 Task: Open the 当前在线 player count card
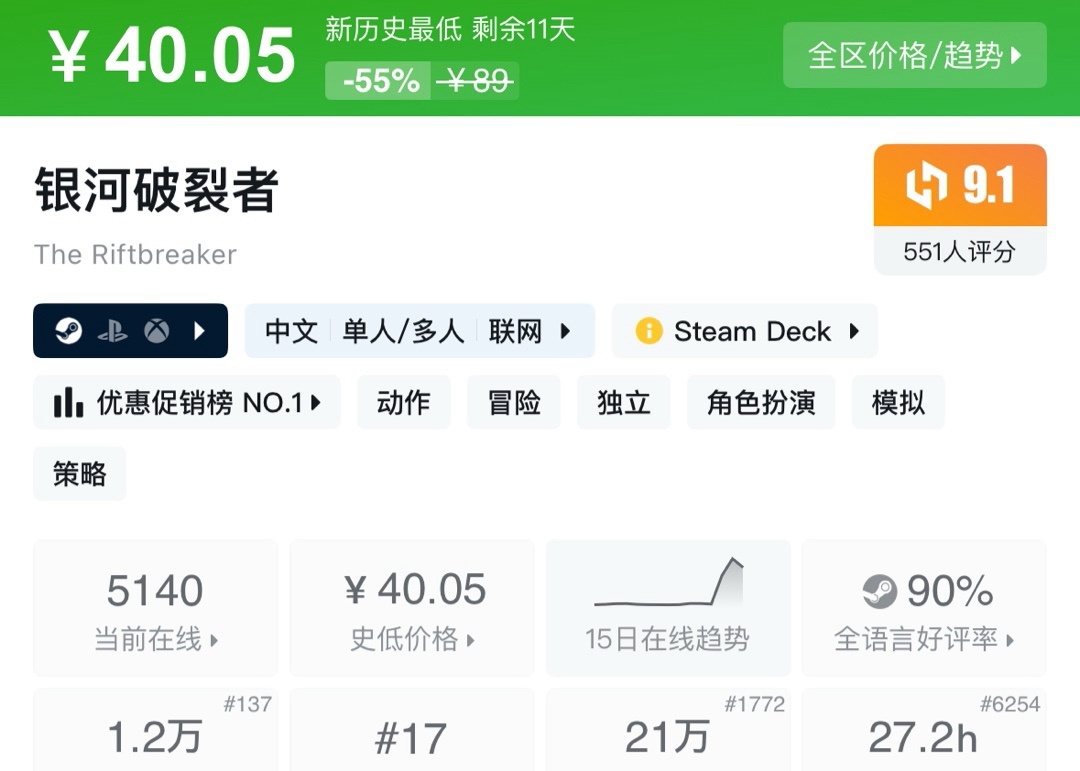pos(155,609)
